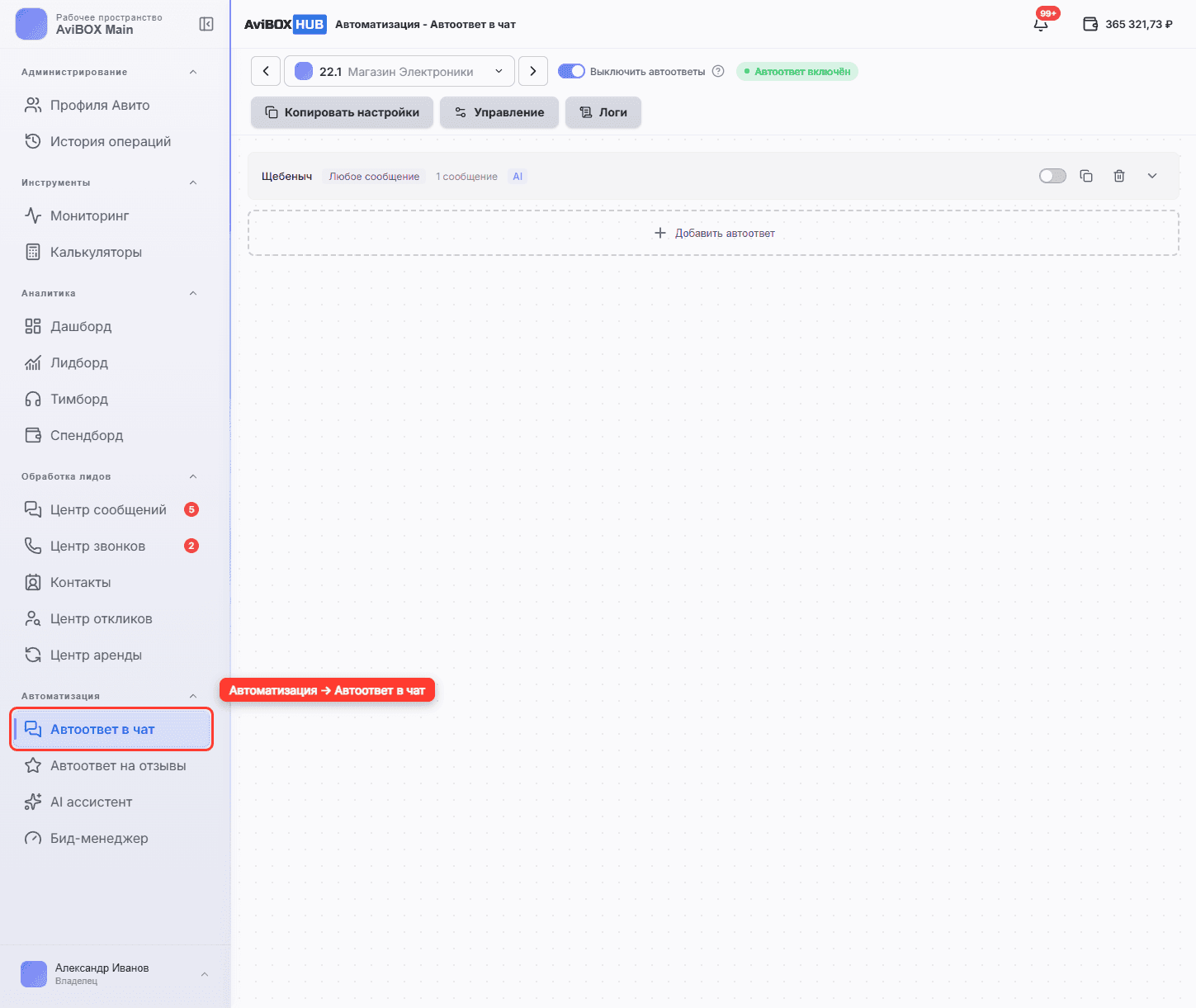Click the wallet balance icon
Image resolution: width=1196 pixels, height=1008 pixels.
pyautogui.click(x=1090, y=24)
